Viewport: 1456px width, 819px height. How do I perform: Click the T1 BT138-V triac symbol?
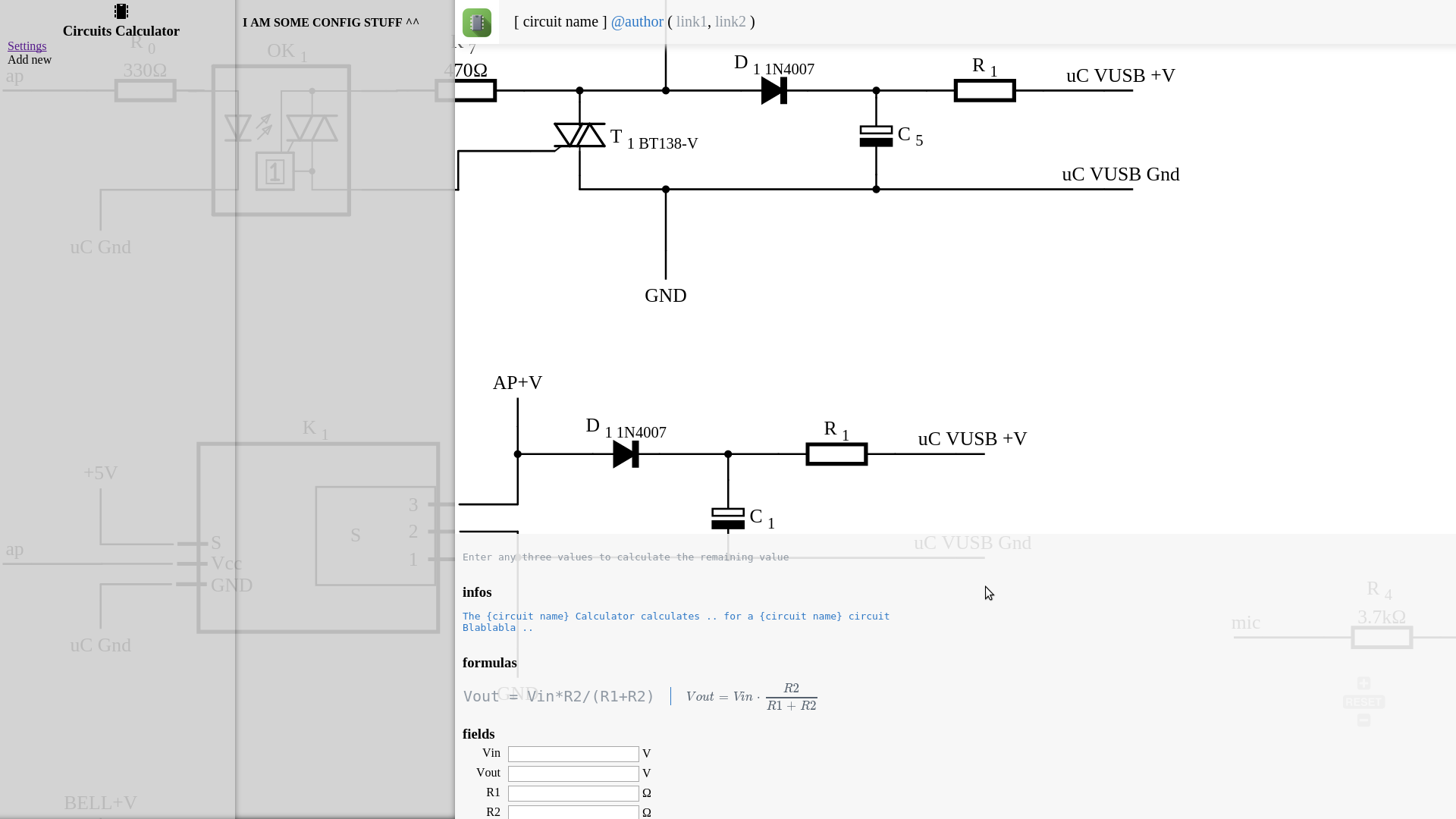579,136
